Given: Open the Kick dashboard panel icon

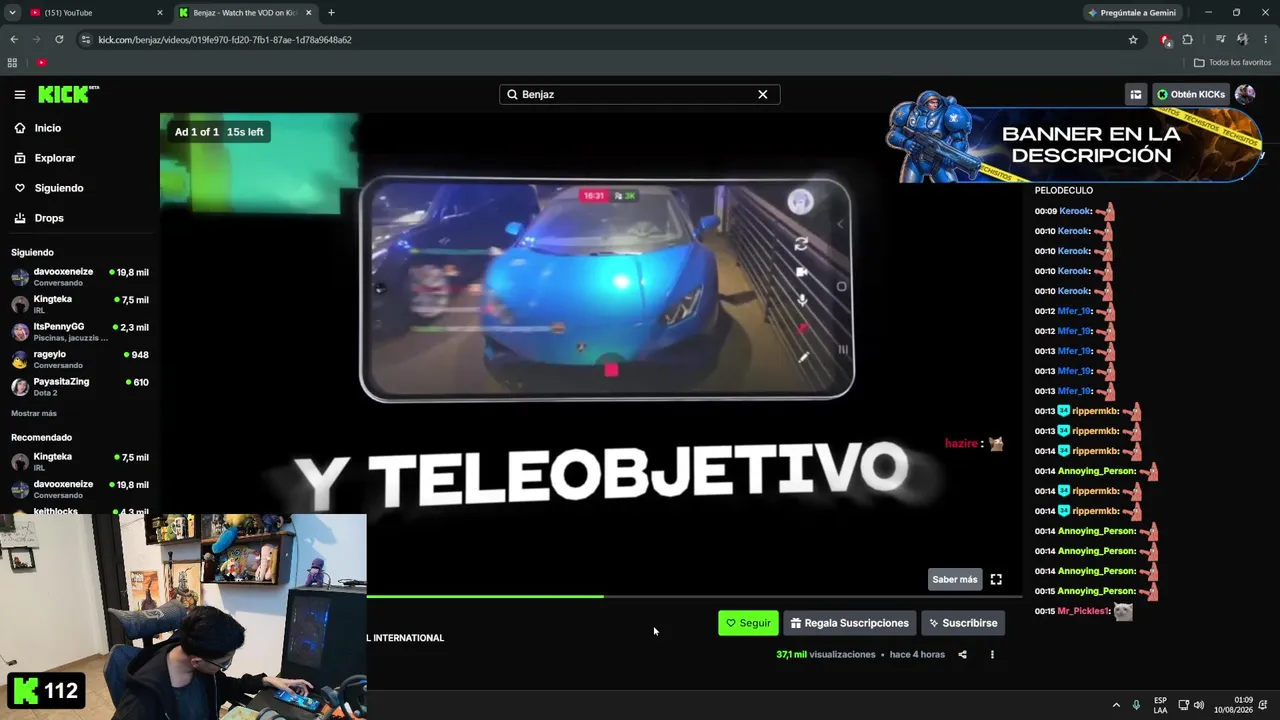Looking at the screenshot, I should 1136,94.
